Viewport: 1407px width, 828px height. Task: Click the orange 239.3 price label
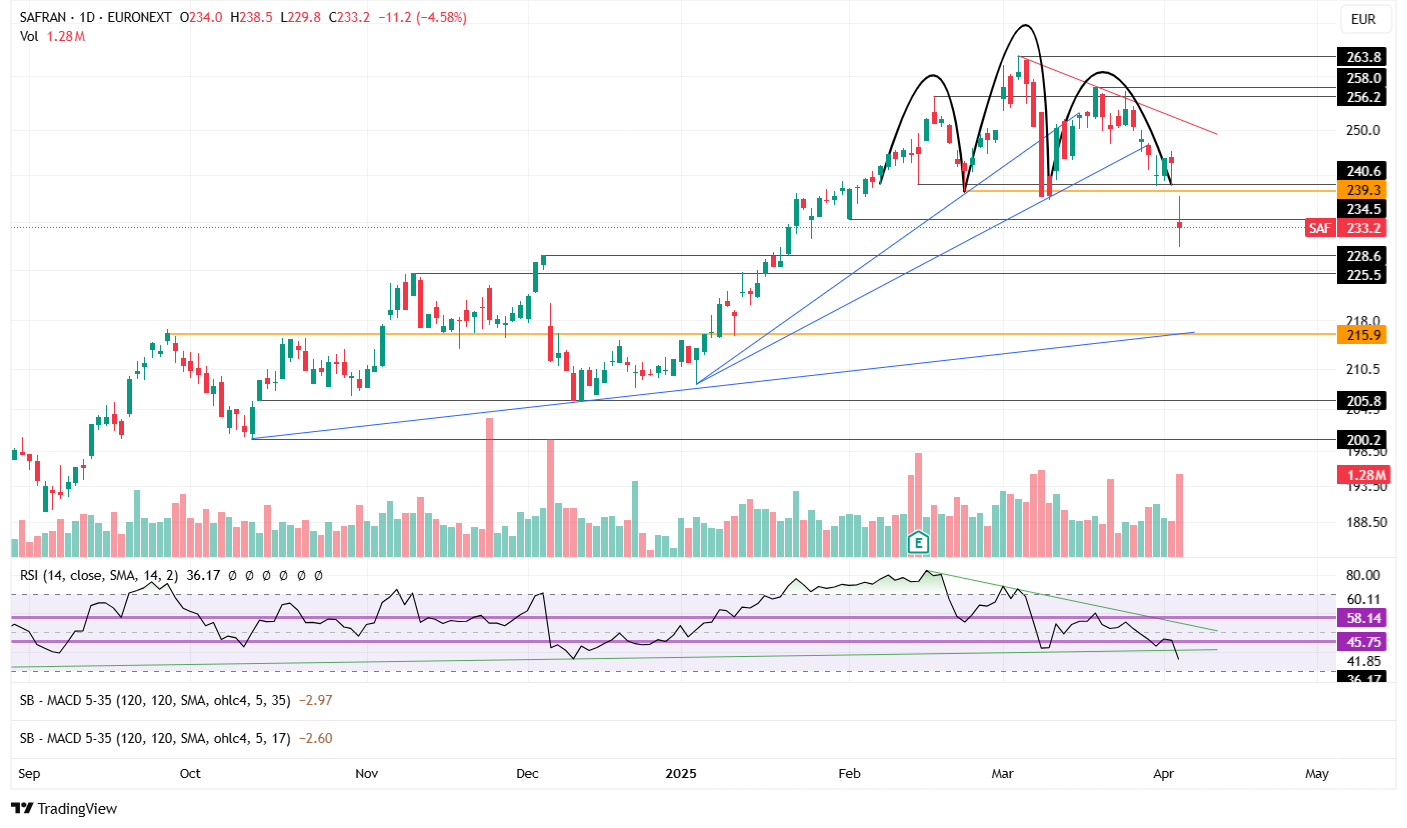click(x=1364, y=190)
